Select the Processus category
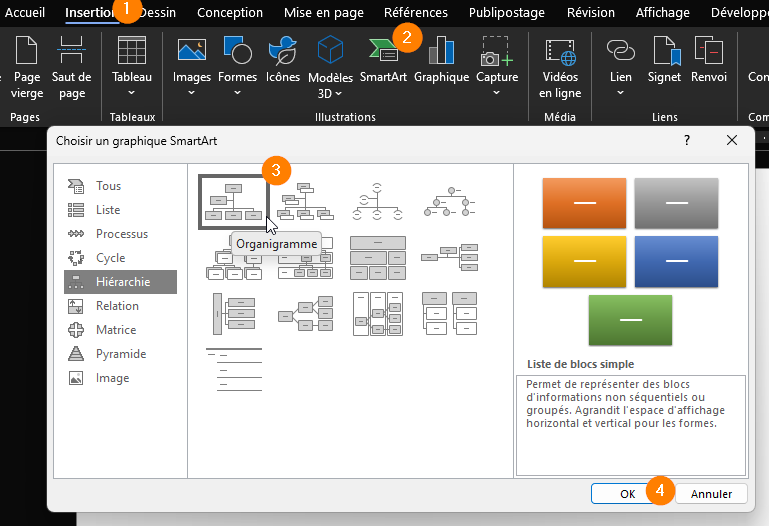 pyautogui.click(x=121, y=234)
